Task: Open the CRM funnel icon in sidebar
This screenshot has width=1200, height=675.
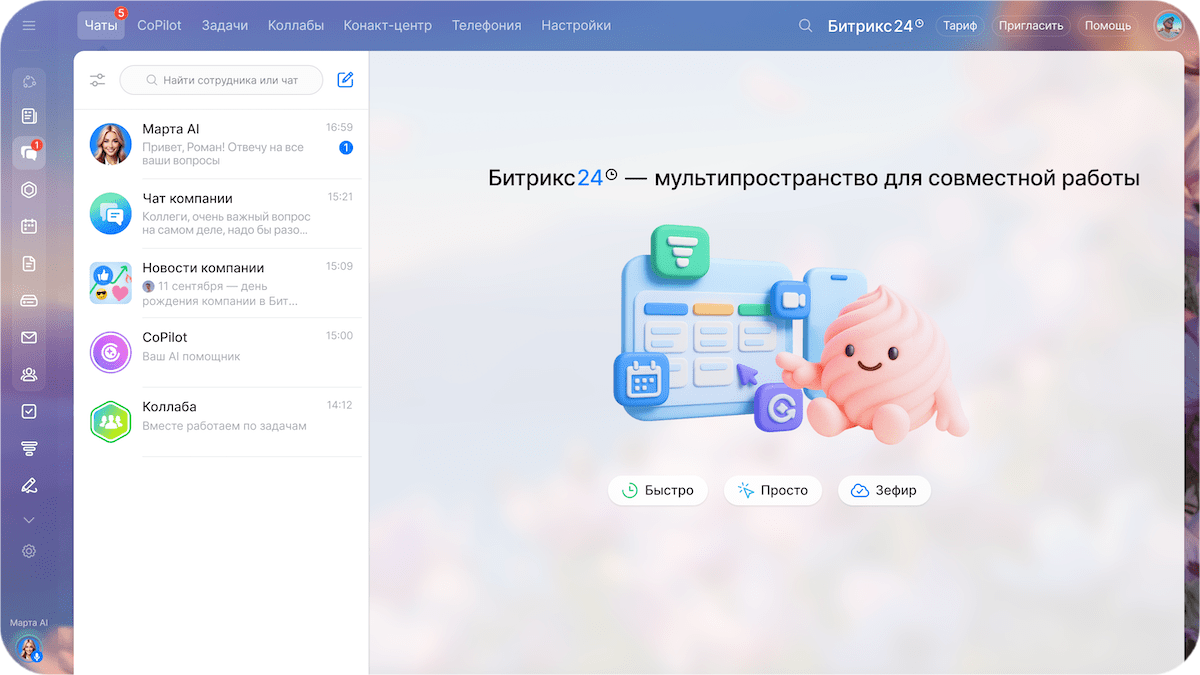Action: (29, 448)
